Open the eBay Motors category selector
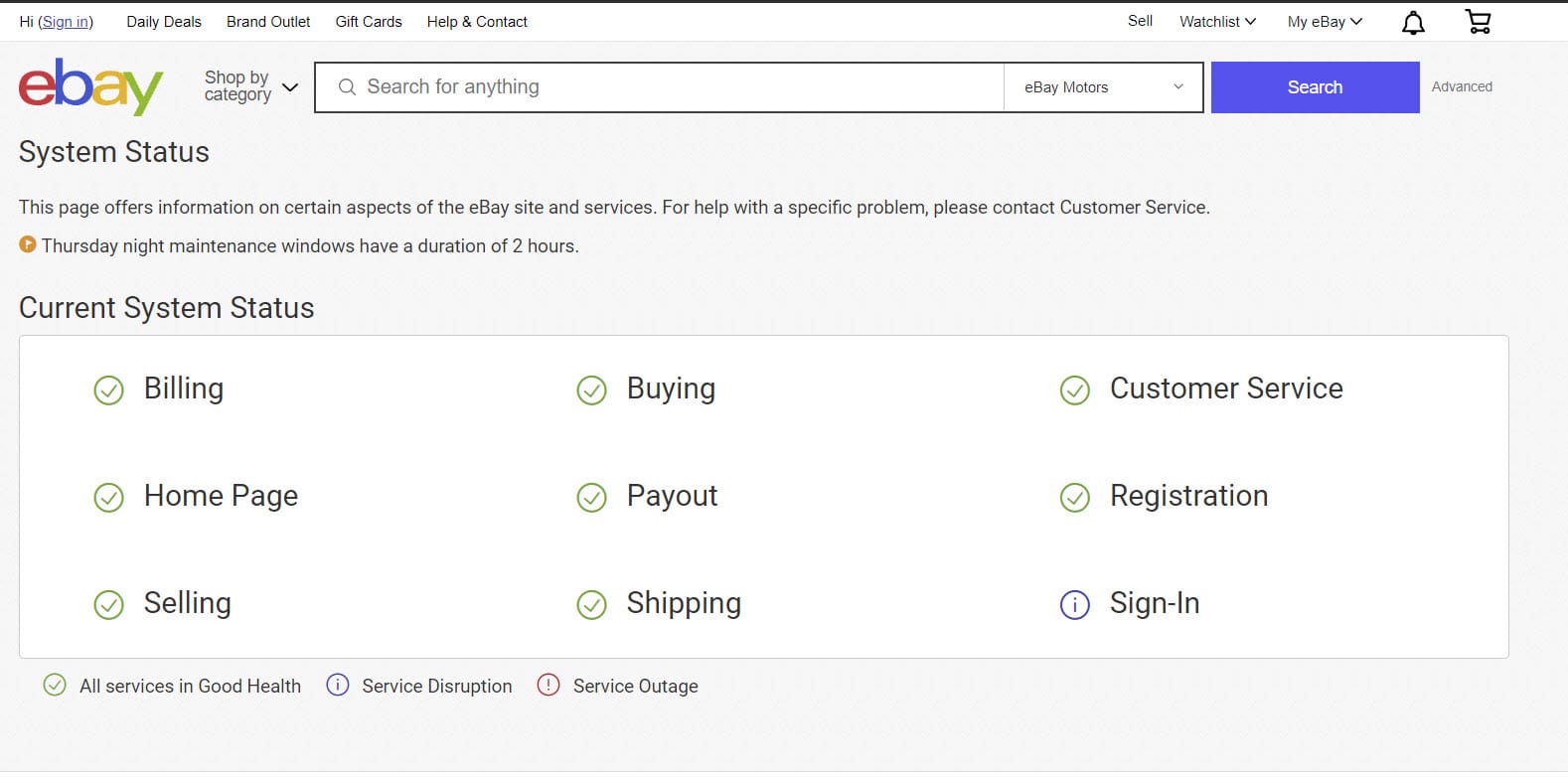1568x778 pixels. [1103, 87]
